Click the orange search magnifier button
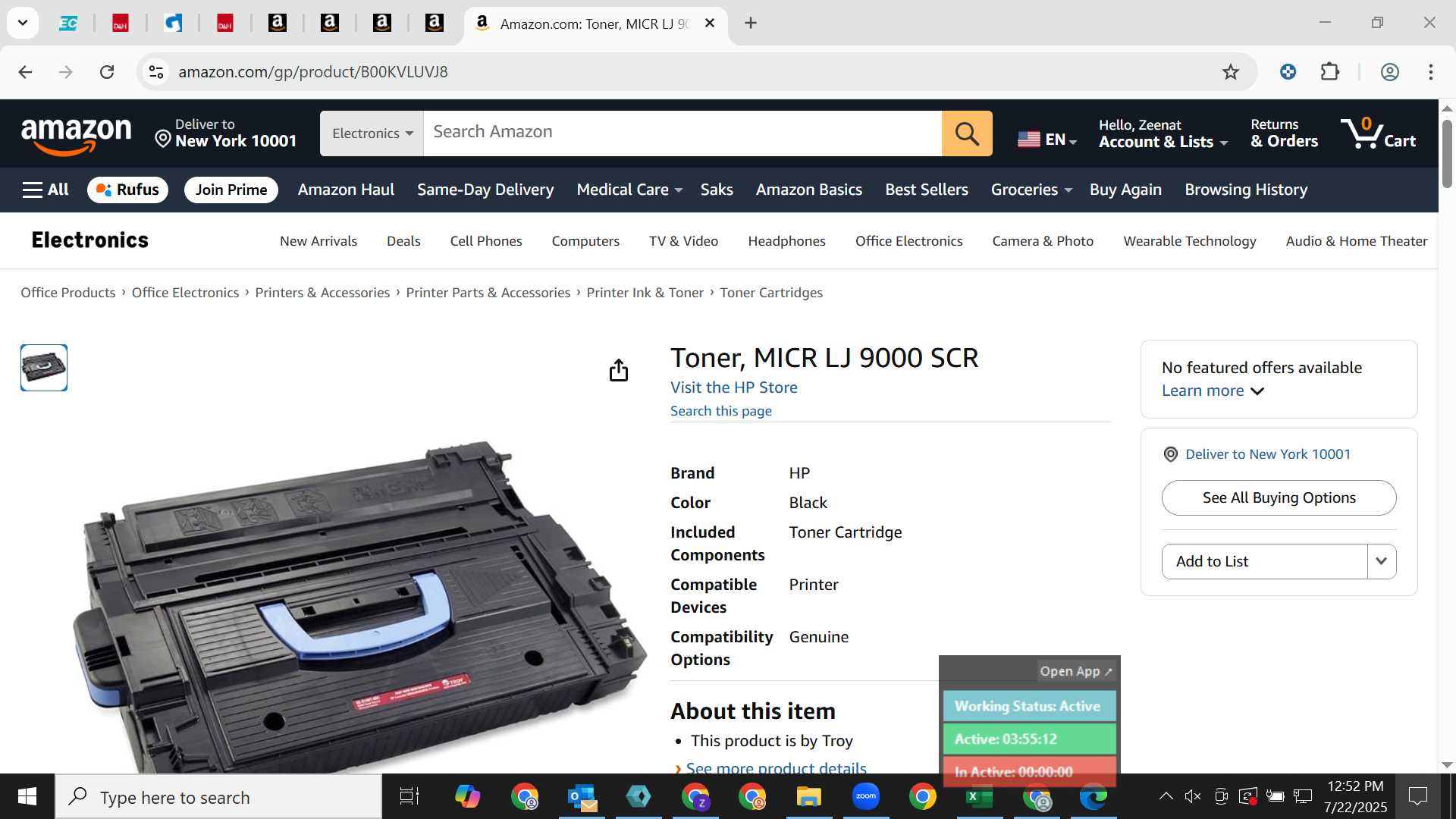This screenshot has width=1456, height=819. pyautogui.click(x=967, y=133)
